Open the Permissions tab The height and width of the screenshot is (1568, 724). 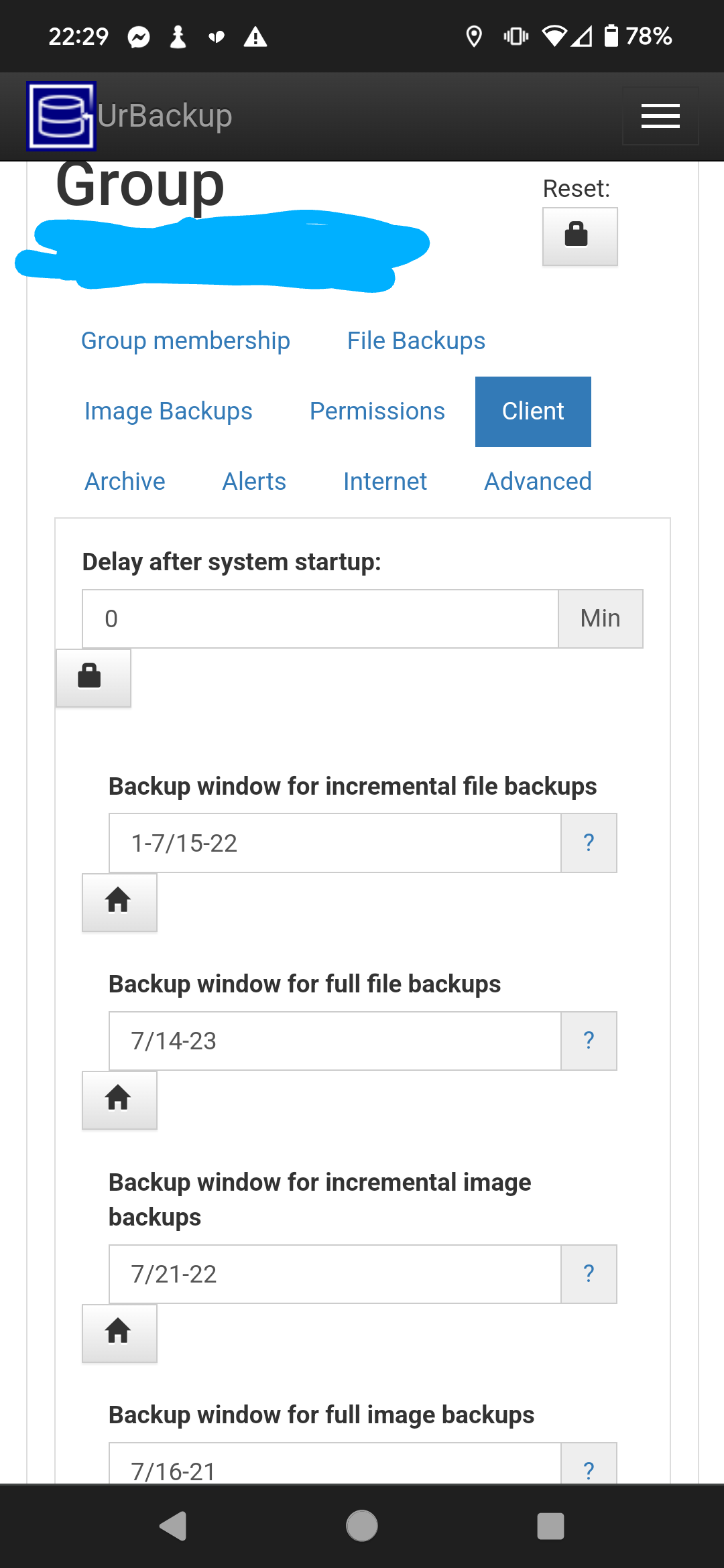pyautogui.click(x=377, y=411)
